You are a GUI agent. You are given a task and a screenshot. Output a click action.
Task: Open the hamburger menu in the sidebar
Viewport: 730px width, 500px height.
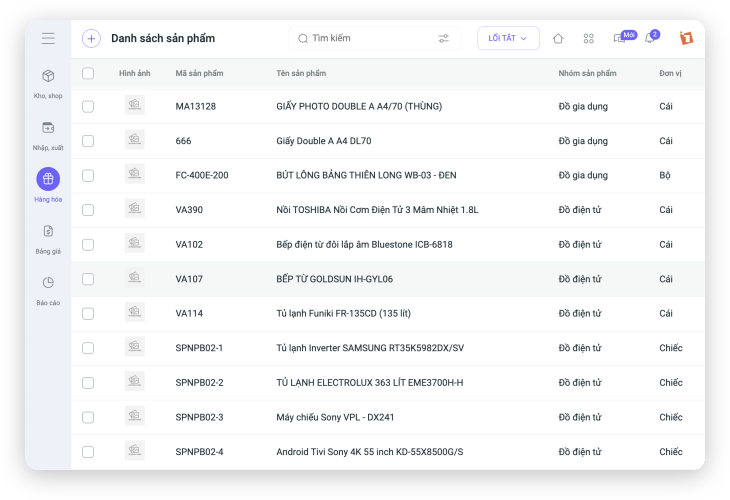[48, 39]
